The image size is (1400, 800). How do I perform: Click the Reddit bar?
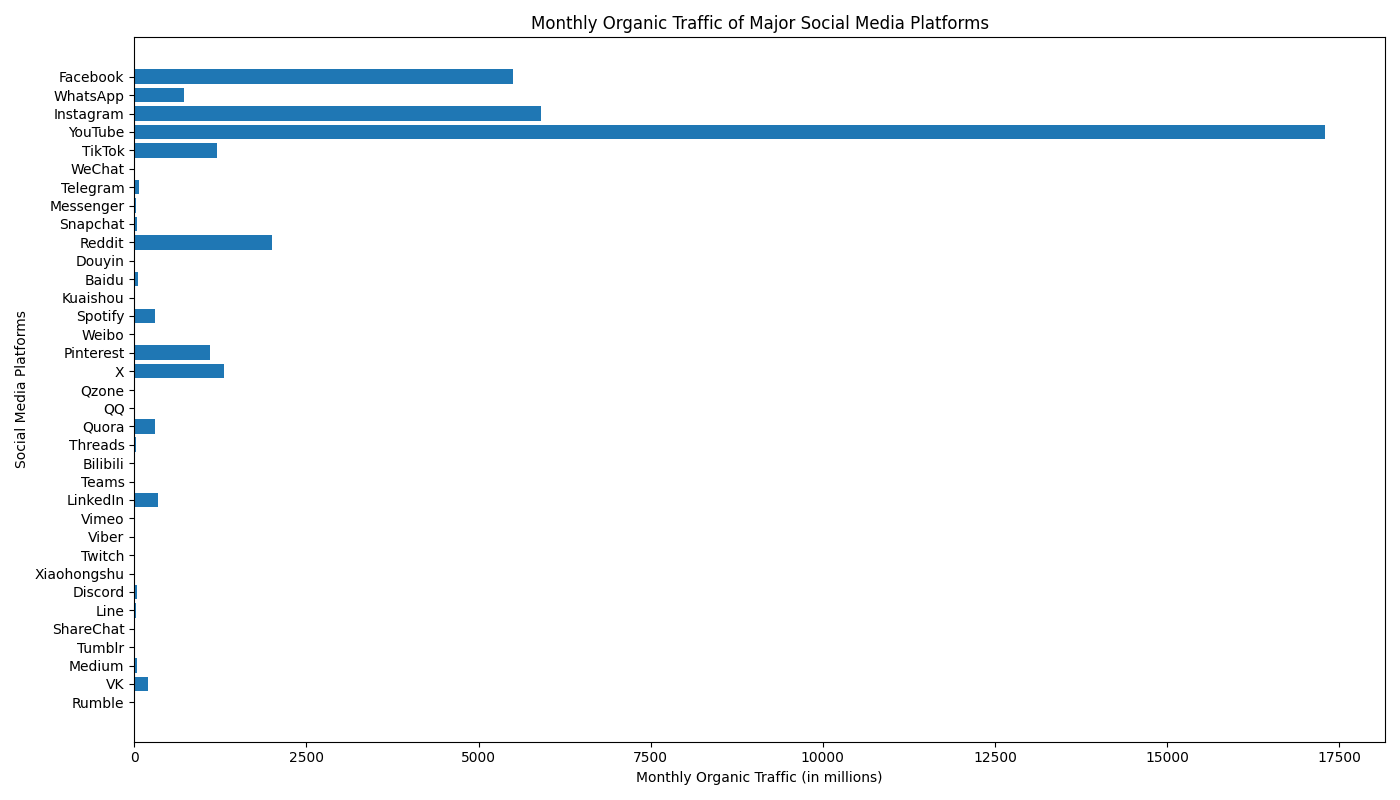[203, 243]
